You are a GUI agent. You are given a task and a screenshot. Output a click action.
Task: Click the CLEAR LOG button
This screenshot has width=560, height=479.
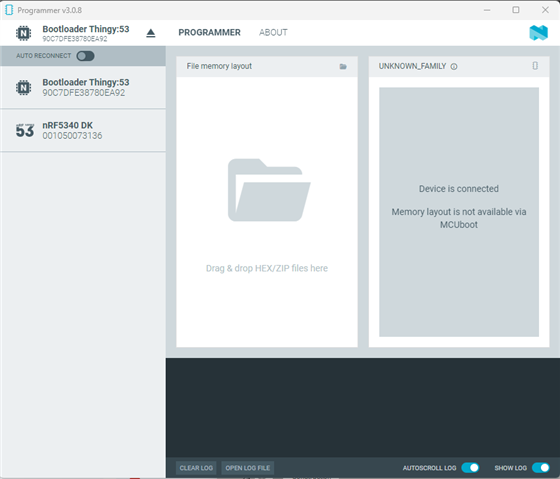click(x=196, y=468)
